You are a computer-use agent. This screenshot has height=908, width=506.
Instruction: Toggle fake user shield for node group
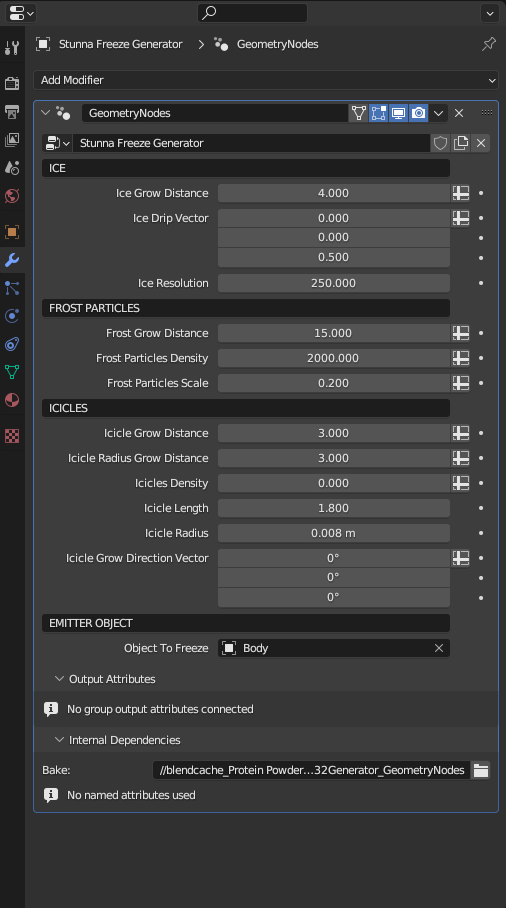pos(441,143)
